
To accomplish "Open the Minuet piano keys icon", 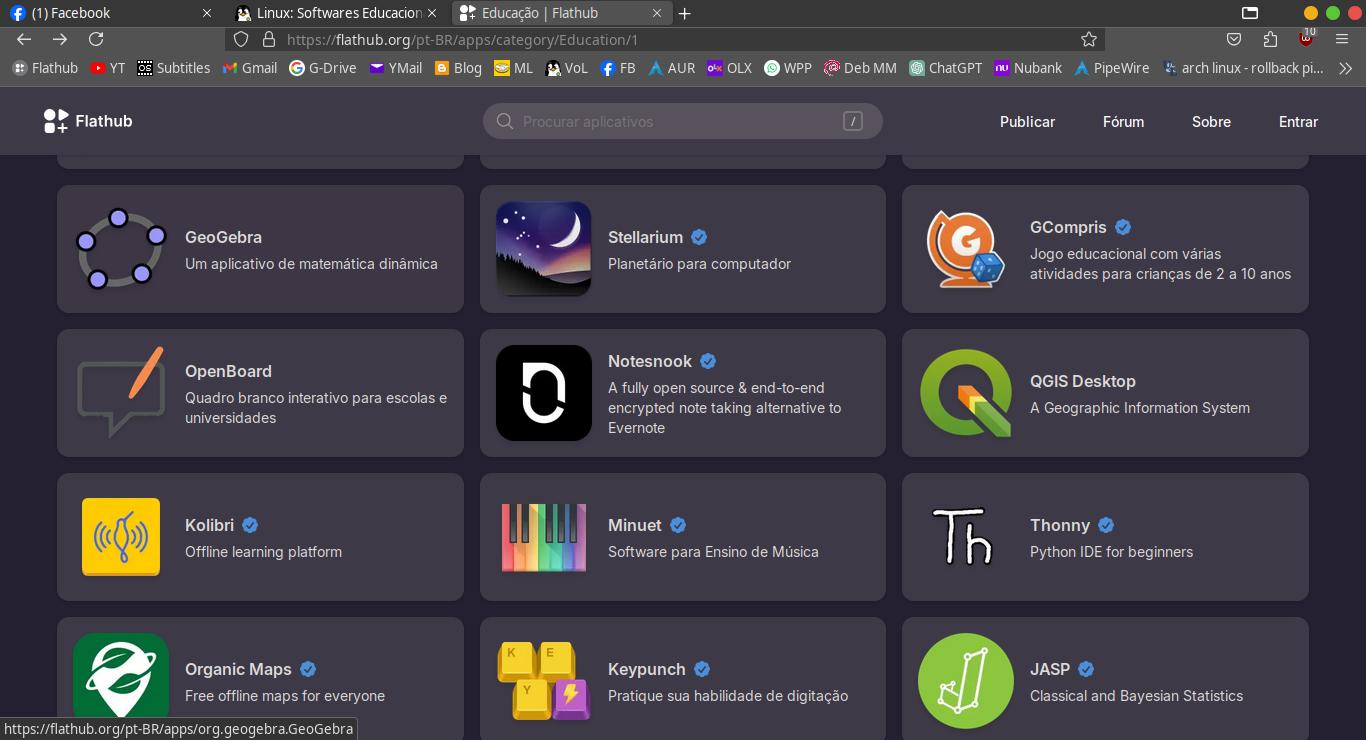I will tap(543, 537).
